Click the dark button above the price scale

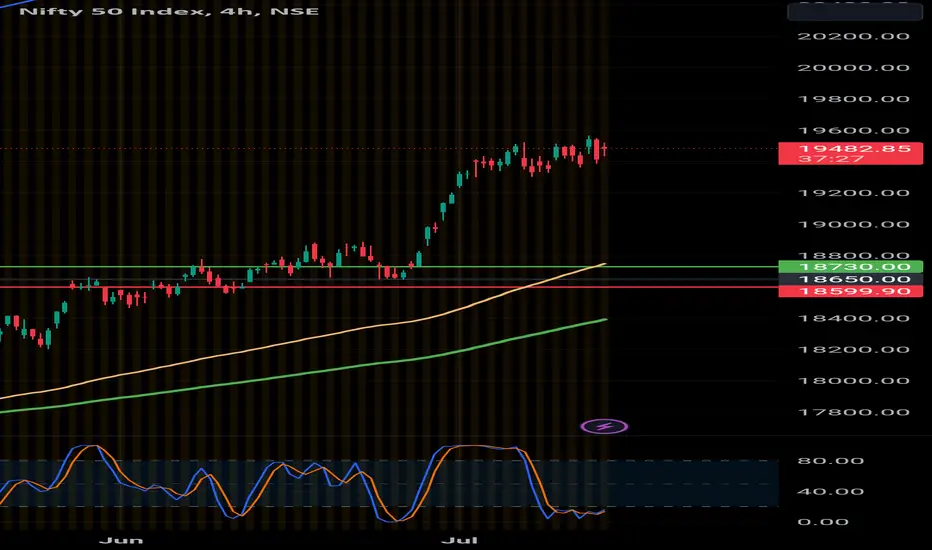[855, 12]
